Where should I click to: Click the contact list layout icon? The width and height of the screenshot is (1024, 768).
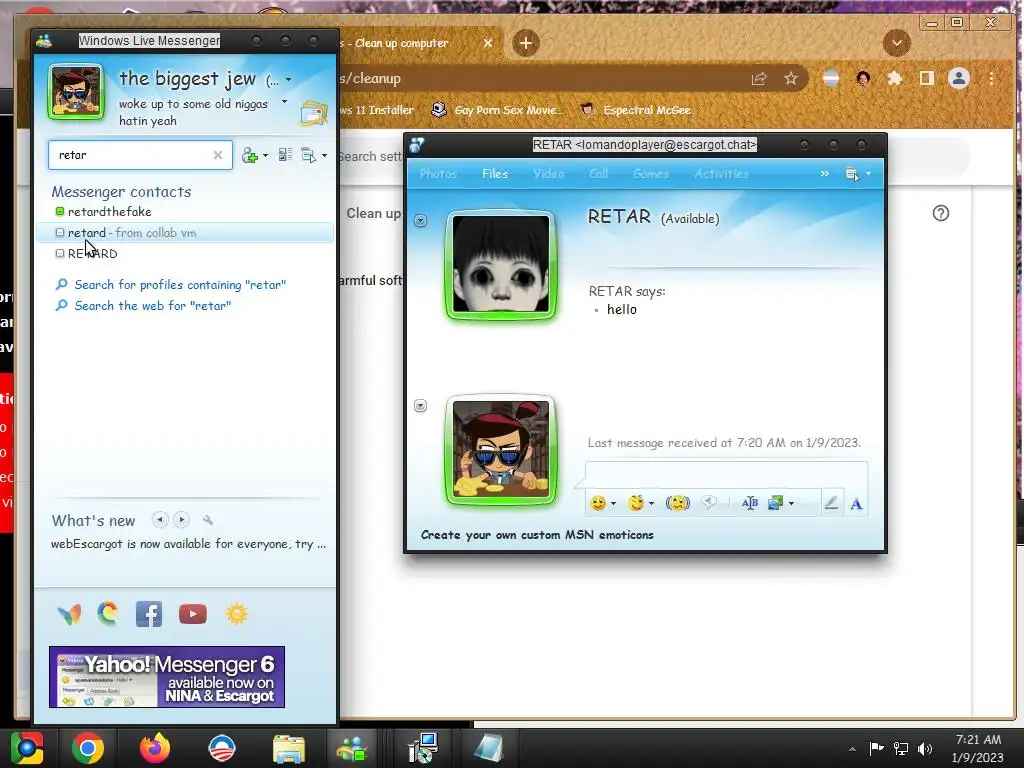[285, 155]
